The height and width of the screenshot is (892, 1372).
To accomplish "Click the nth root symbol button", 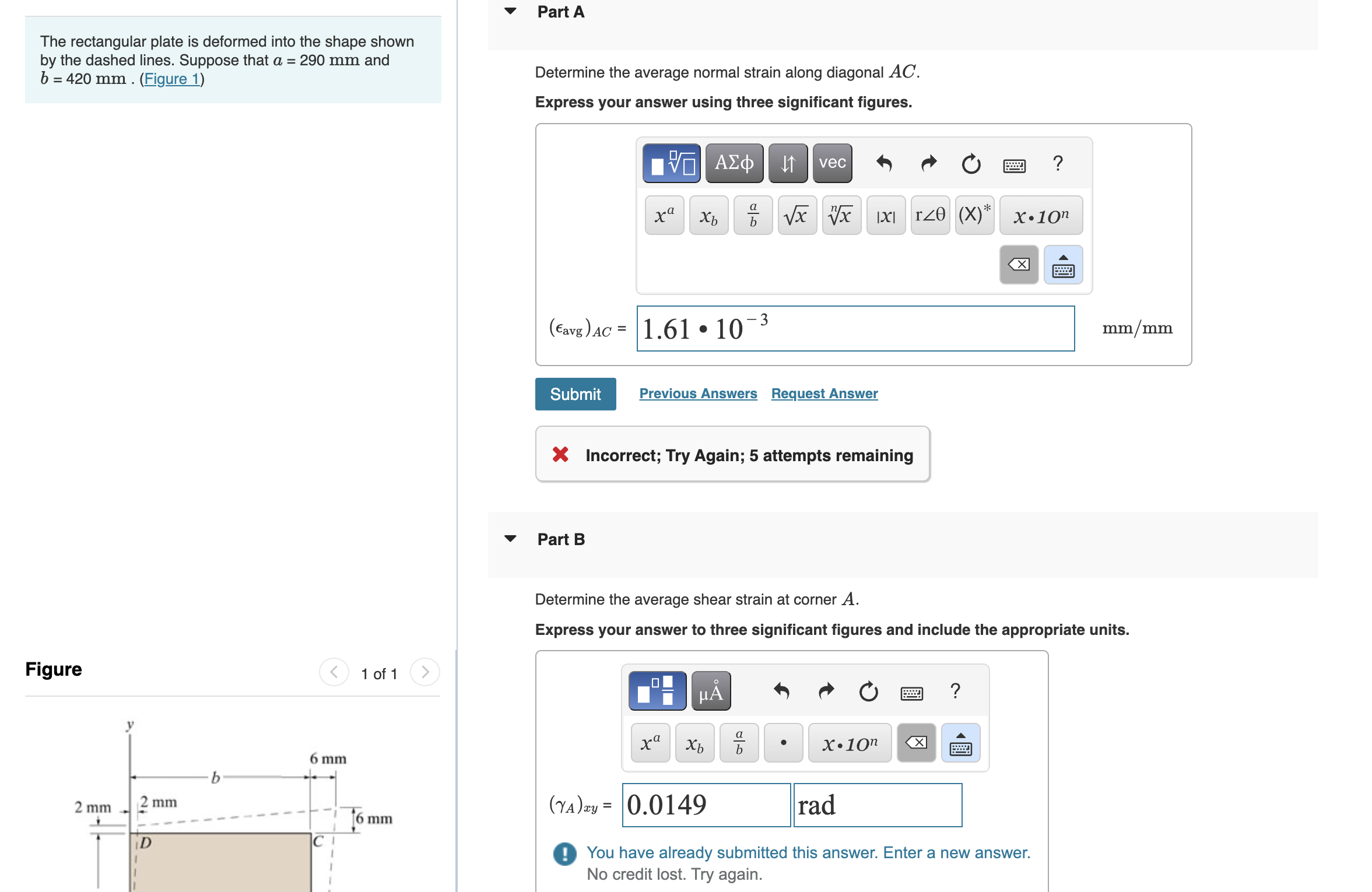I will tap(841, 216).
